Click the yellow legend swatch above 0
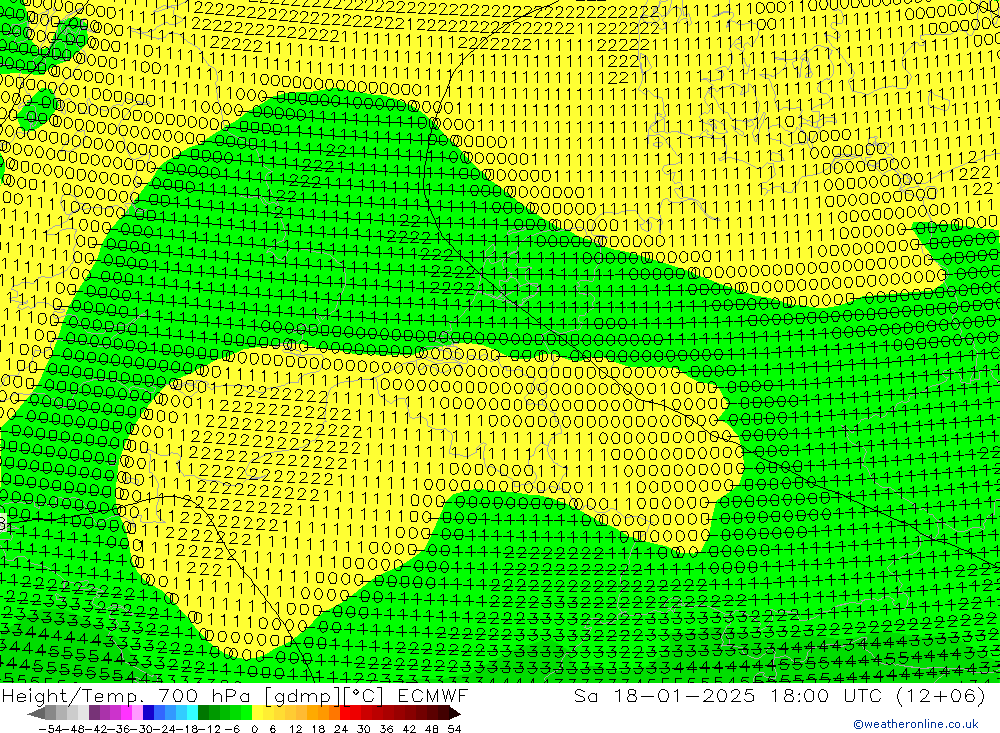1000x733 pixels. pos(257,713)
